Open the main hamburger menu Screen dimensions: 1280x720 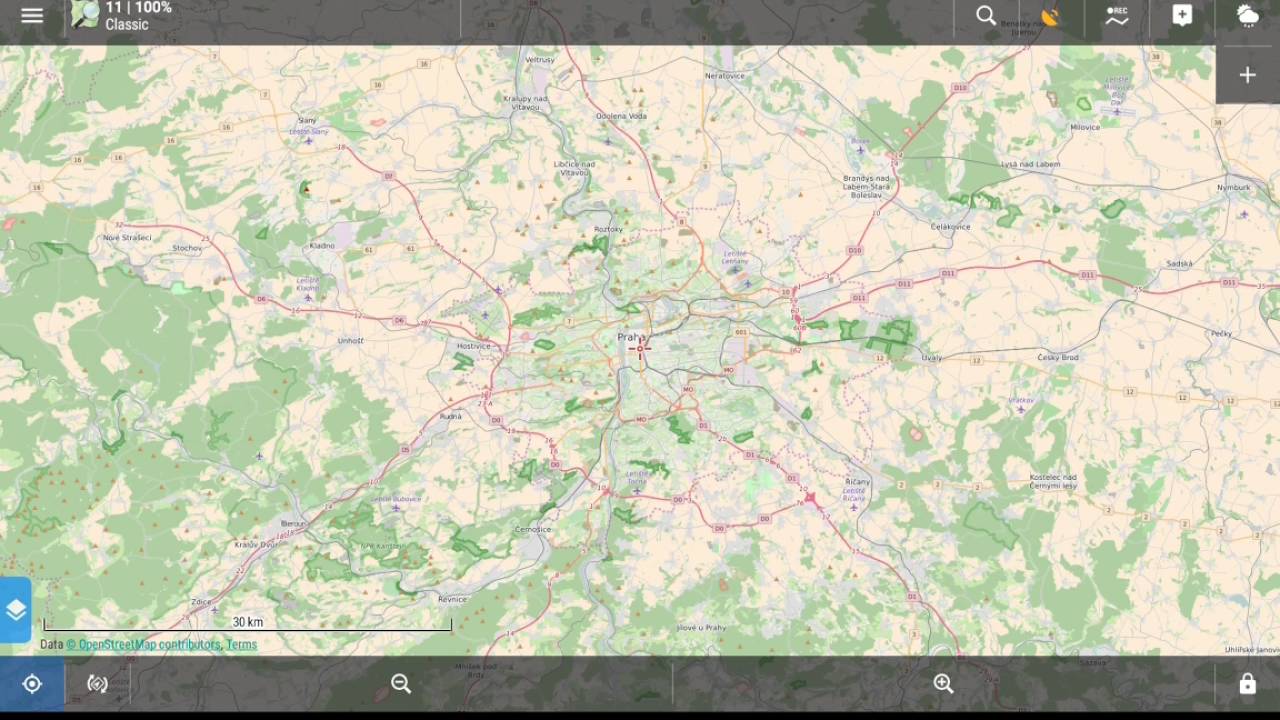32,16
